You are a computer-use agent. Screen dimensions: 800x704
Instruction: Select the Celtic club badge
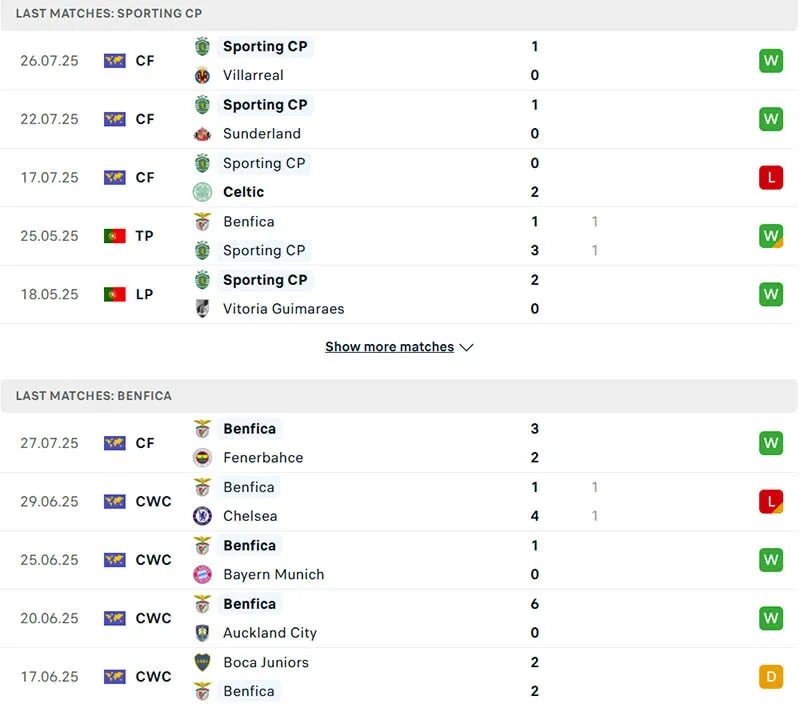(203, 192)
